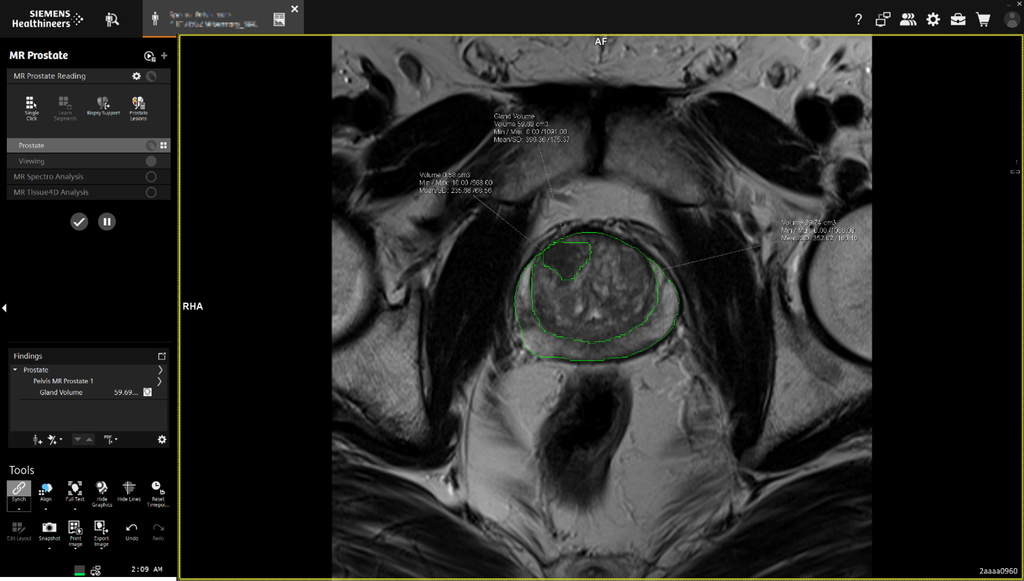Select the MR Spectro Analysis radio button
The height and width of the screenshot is (581, 1024).
(152, 177)
